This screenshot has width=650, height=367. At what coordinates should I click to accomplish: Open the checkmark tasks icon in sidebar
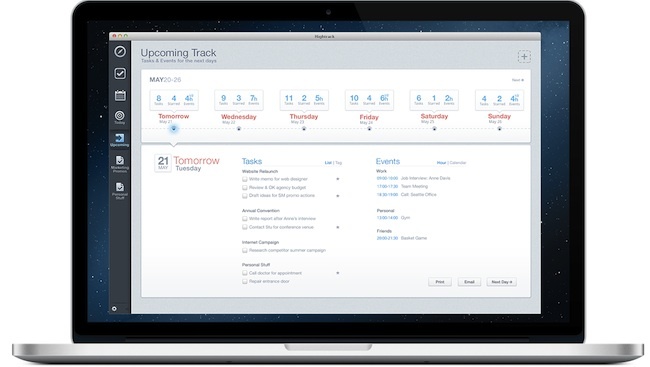tap(120, 73)
